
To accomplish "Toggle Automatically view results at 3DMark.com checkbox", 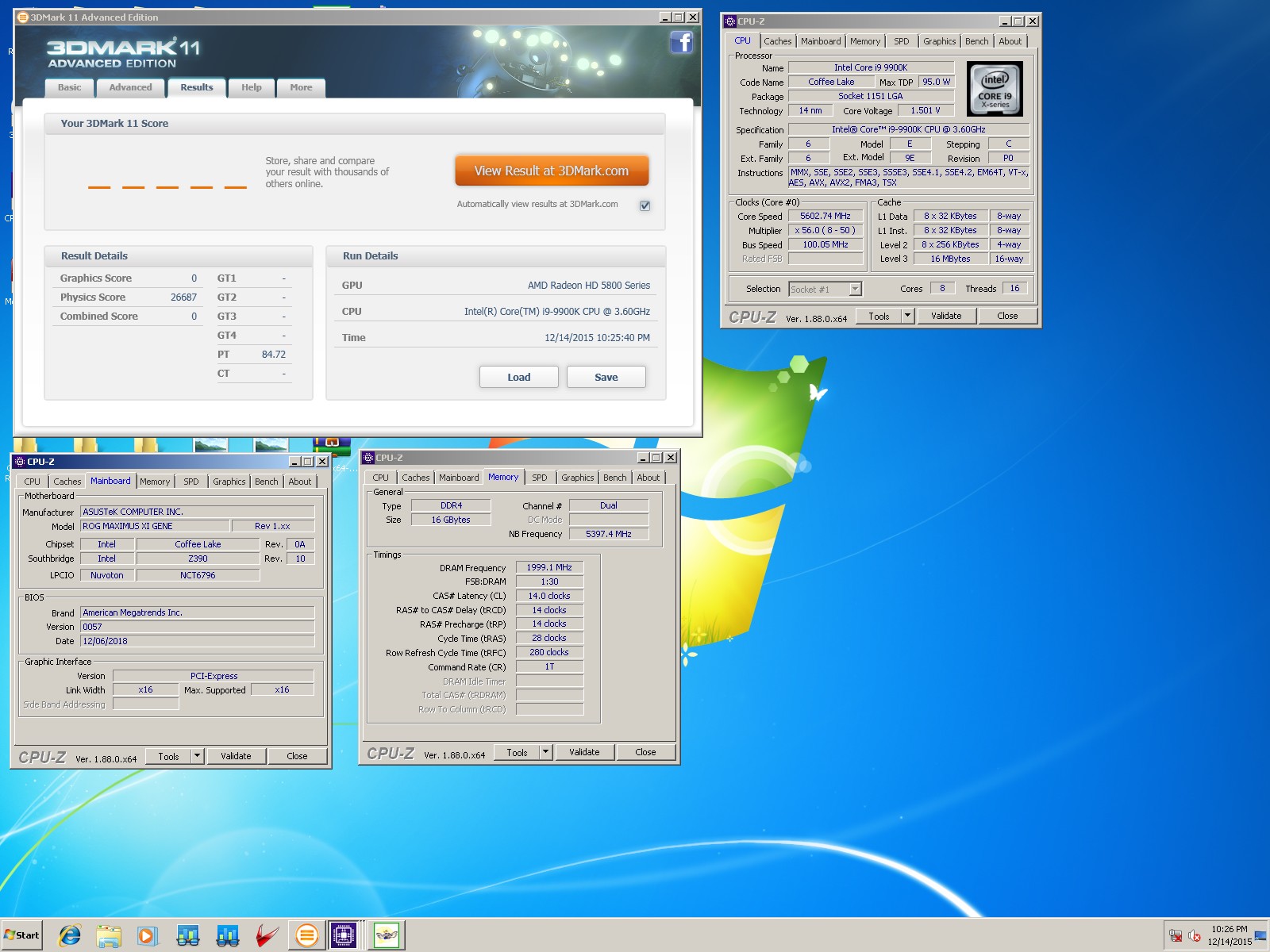I will coord(645,205).
